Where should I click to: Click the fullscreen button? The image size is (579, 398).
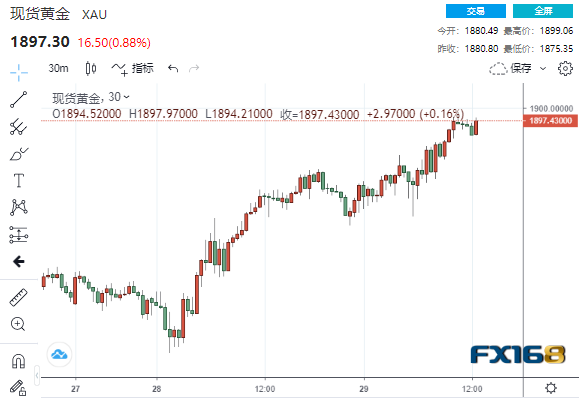click(543, 11)
